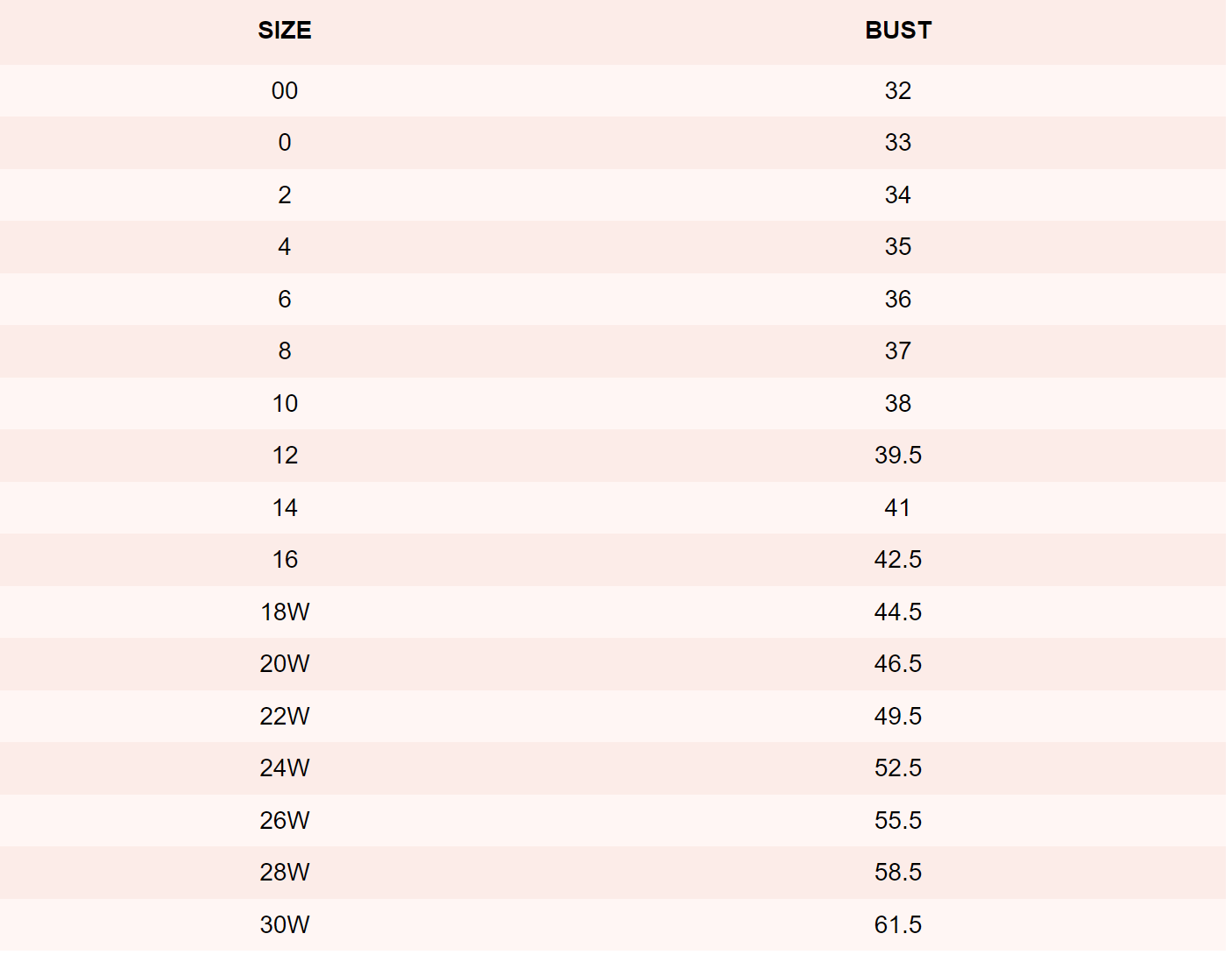Image resolution: width=1232 pixels, height=962 pixels.
Task: Click the bust value 42.5
Action: pos(898,560)
